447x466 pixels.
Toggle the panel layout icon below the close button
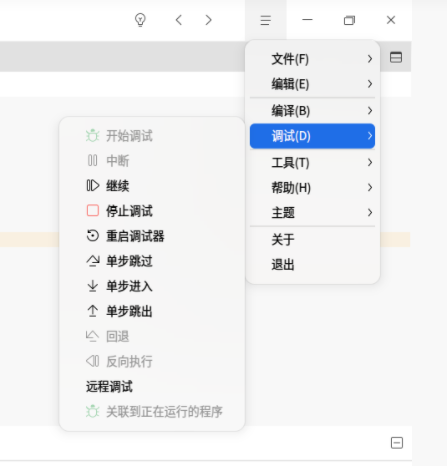click(x=396, y=57)
